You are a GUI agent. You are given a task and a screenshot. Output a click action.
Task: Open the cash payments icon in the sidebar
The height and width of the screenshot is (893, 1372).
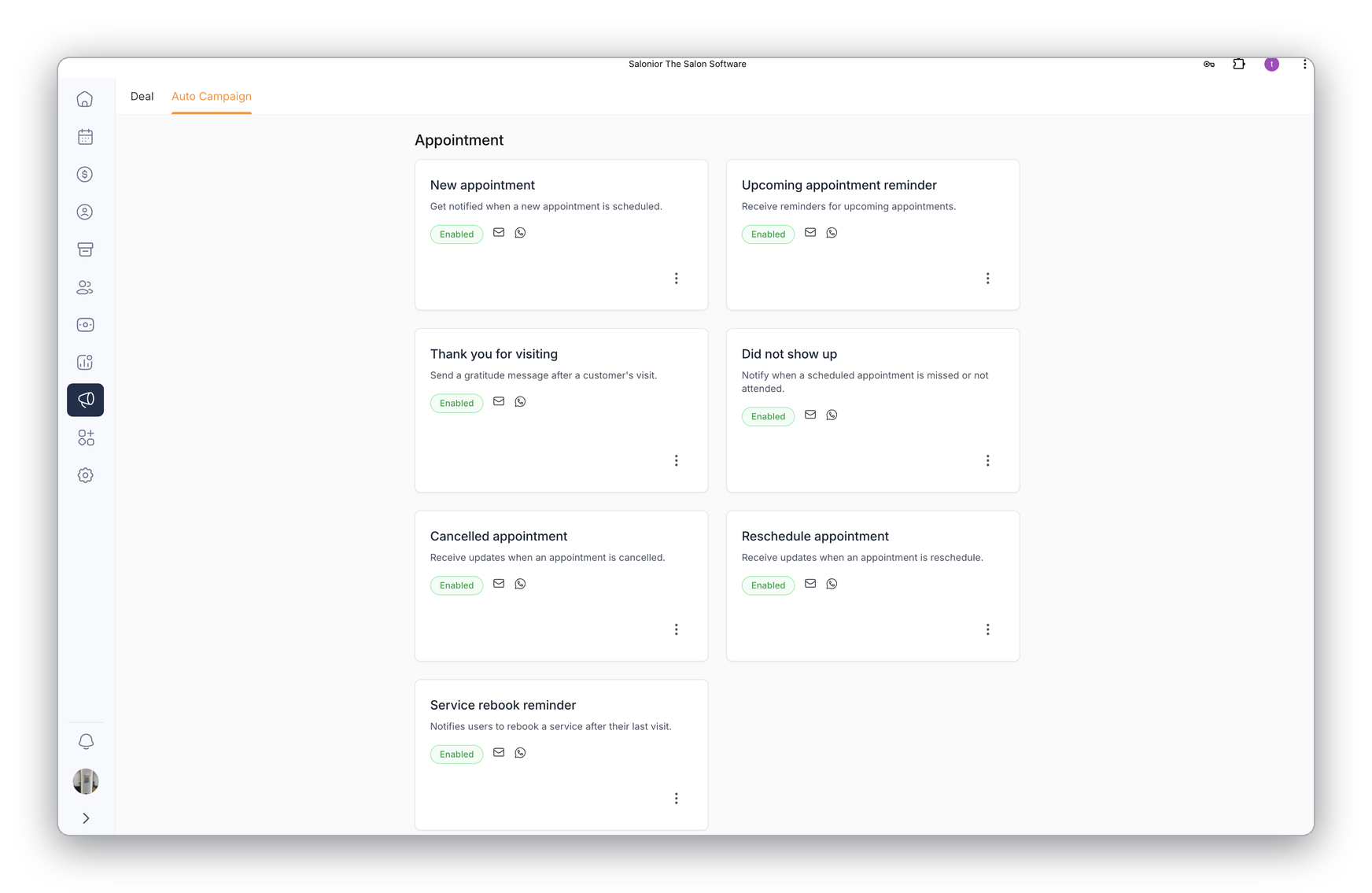[85, 325]
